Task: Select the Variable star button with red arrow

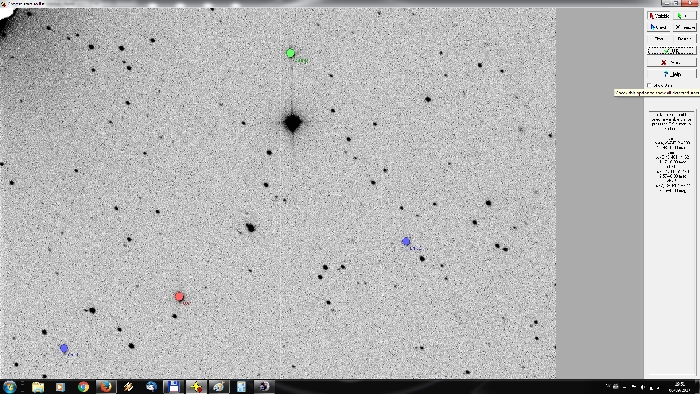Action: (x=658, y=16)
